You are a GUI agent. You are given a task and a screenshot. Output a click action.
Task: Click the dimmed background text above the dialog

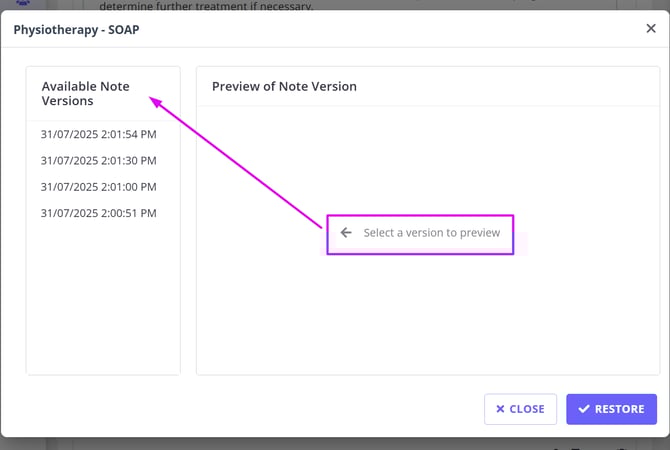tap(220, 6)
